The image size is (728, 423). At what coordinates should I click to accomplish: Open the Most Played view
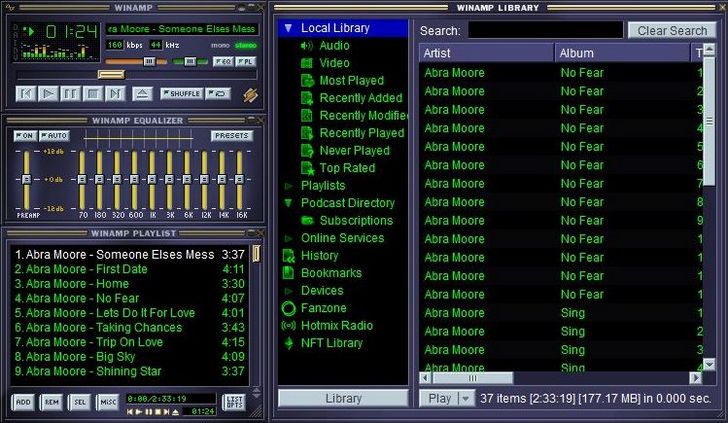click(x=351, y=81)
